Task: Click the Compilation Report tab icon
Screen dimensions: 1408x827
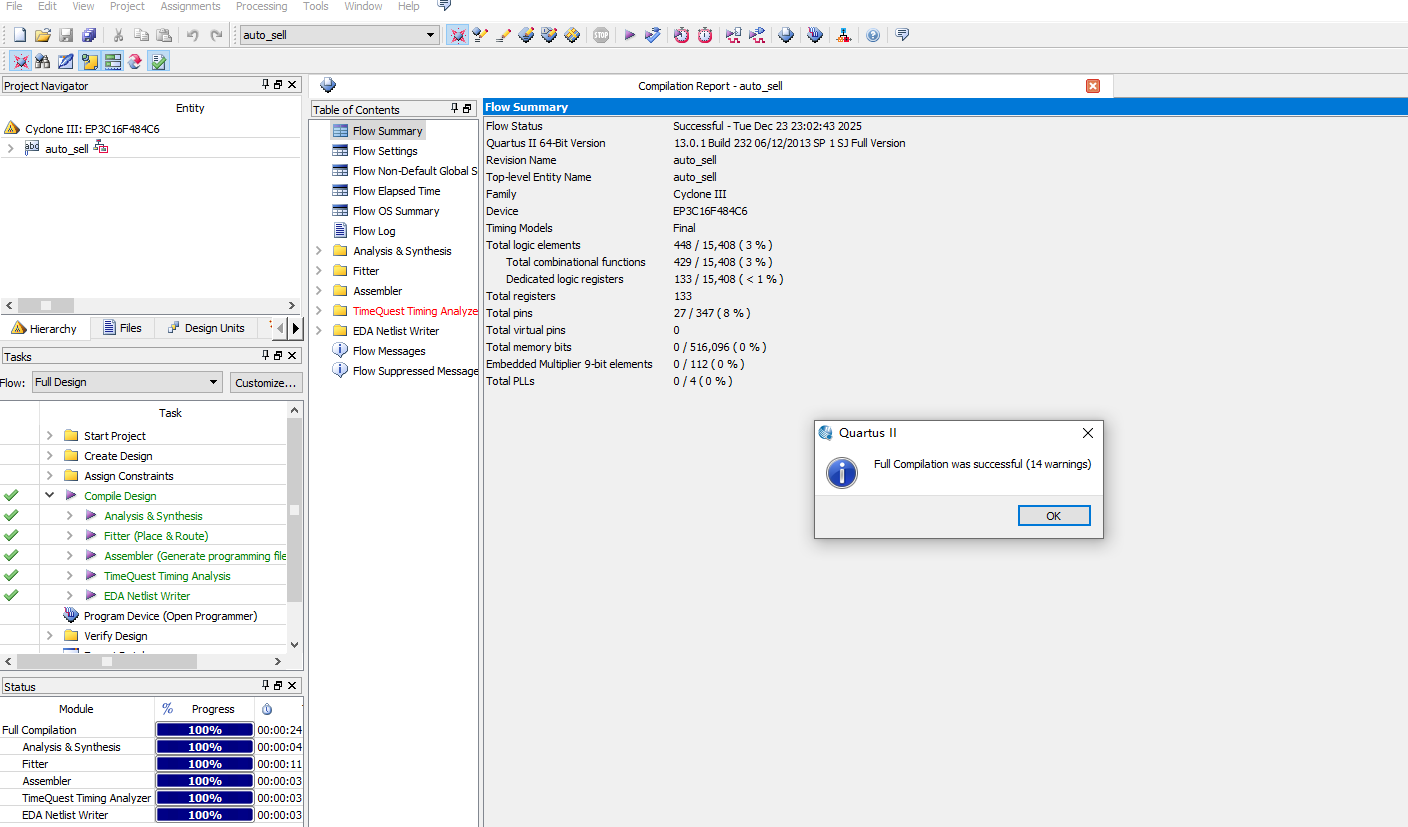Action: (x=328, y=86)
